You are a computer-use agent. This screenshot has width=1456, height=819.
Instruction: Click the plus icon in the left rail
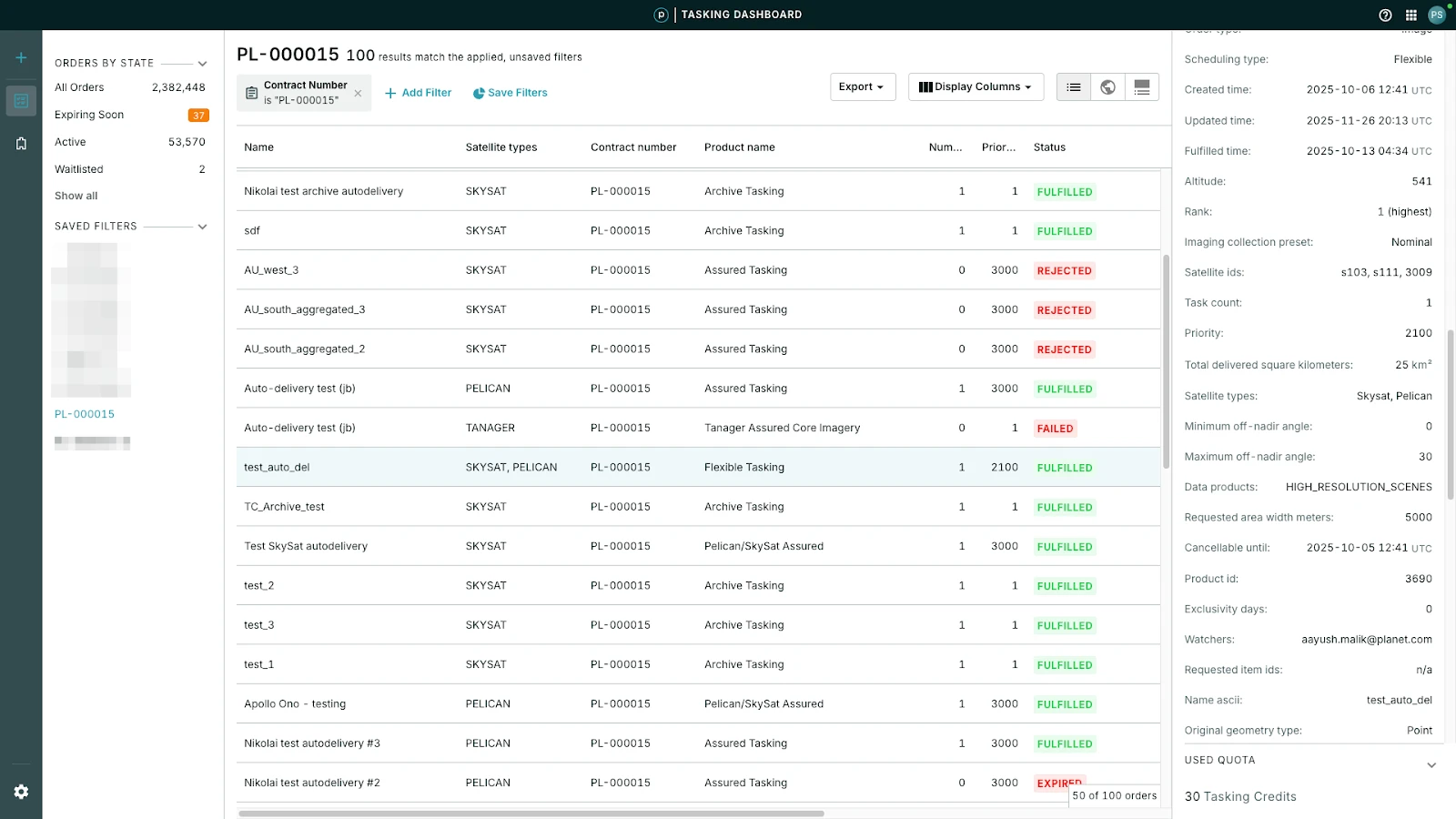coord(21,57)
